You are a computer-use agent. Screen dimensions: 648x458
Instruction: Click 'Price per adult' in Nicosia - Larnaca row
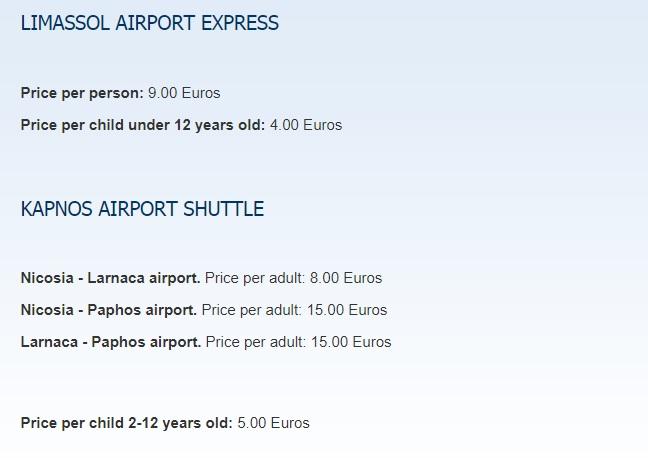(255, 278)
